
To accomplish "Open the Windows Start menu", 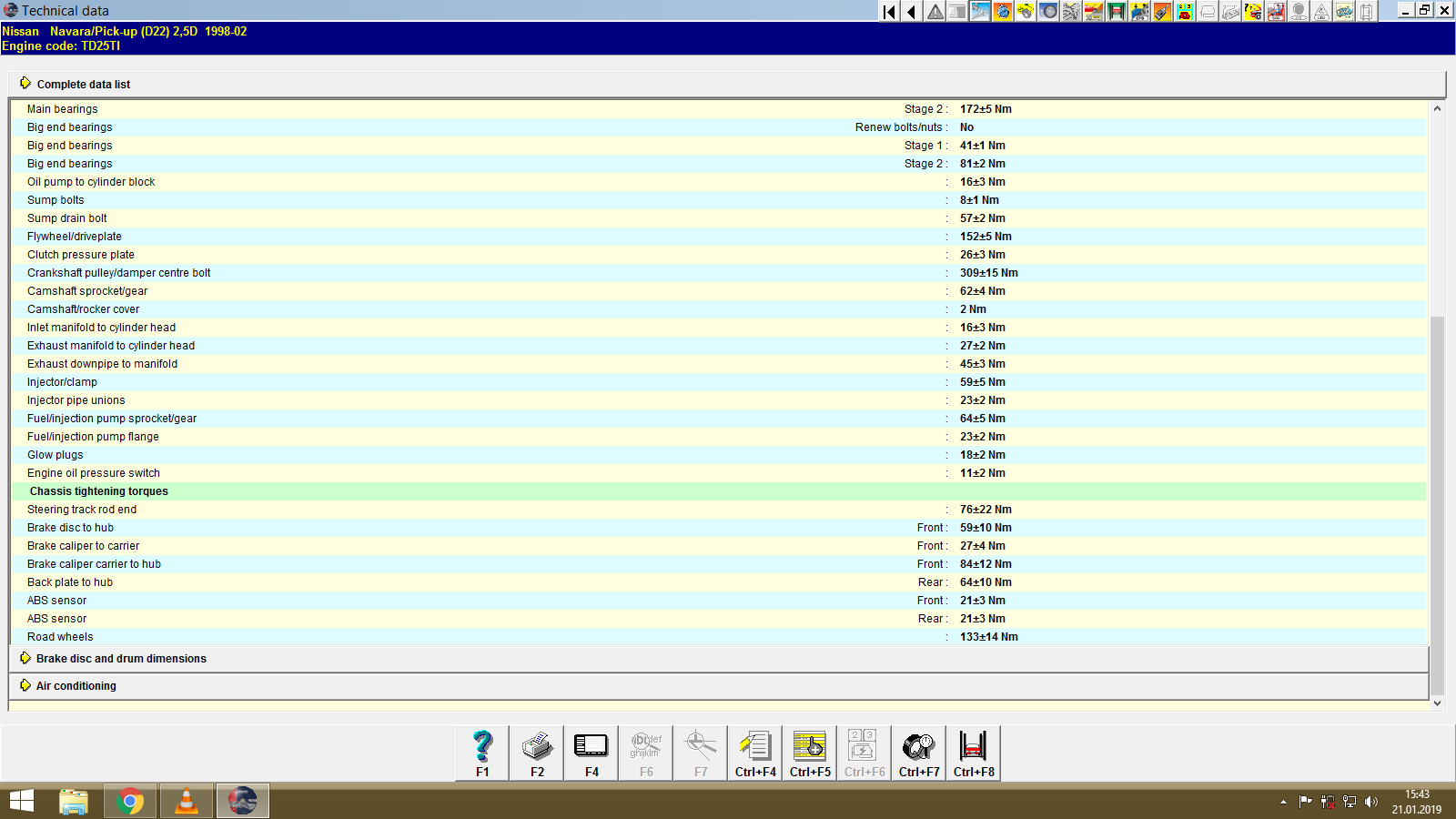I will [x=20, y=801].
